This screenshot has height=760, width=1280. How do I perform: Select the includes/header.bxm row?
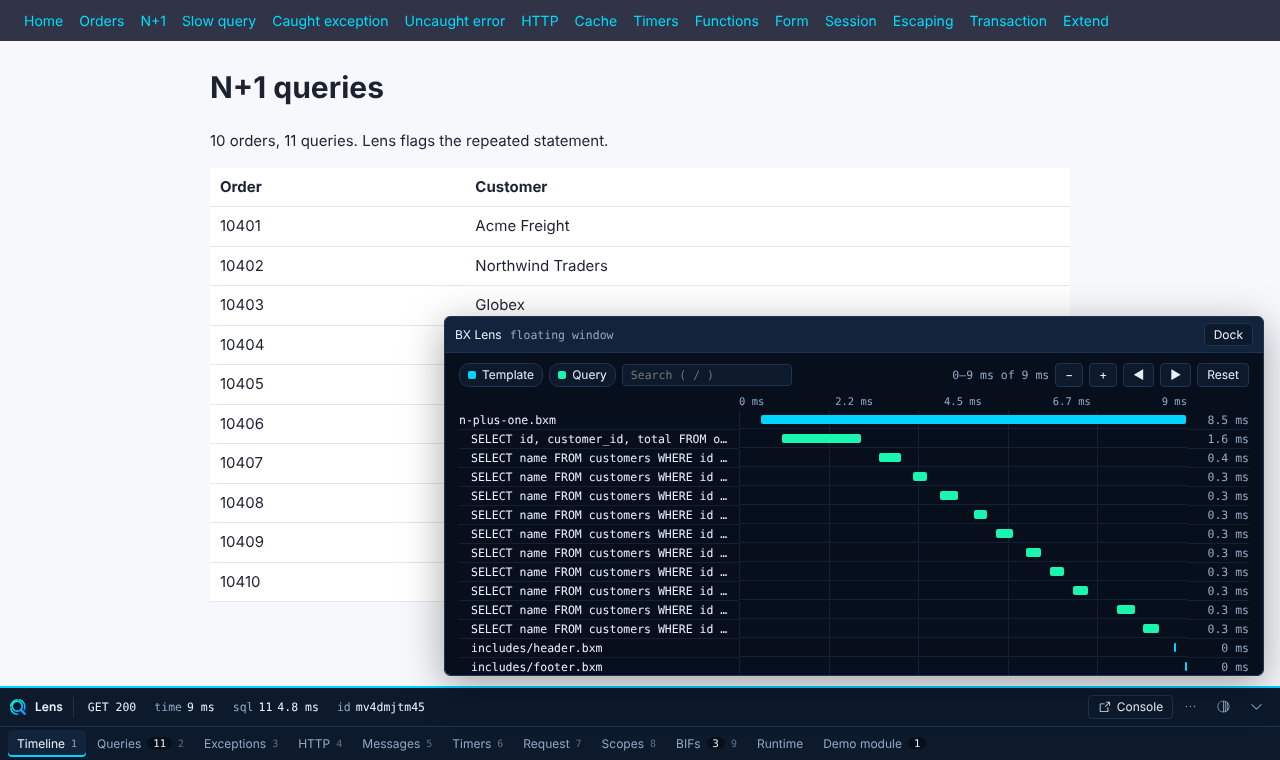[x=854, y=648]
